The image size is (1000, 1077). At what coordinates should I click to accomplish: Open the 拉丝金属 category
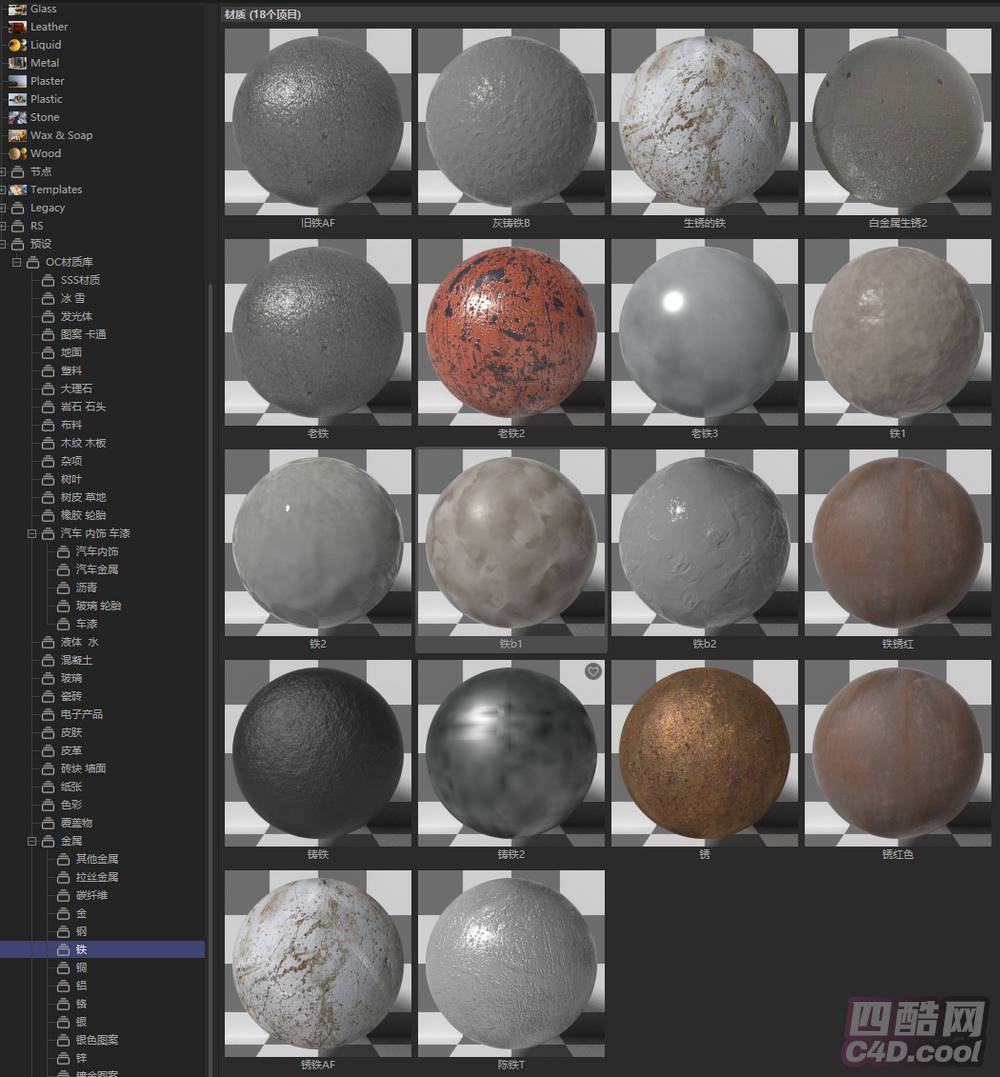click(97, 877)
